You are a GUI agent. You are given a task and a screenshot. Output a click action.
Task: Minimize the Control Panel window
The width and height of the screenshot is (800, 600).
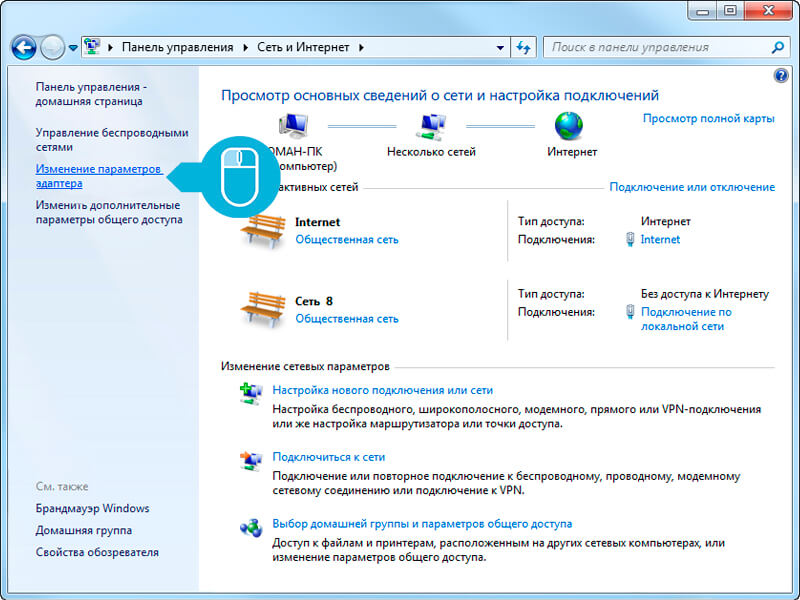pos(702,11)
